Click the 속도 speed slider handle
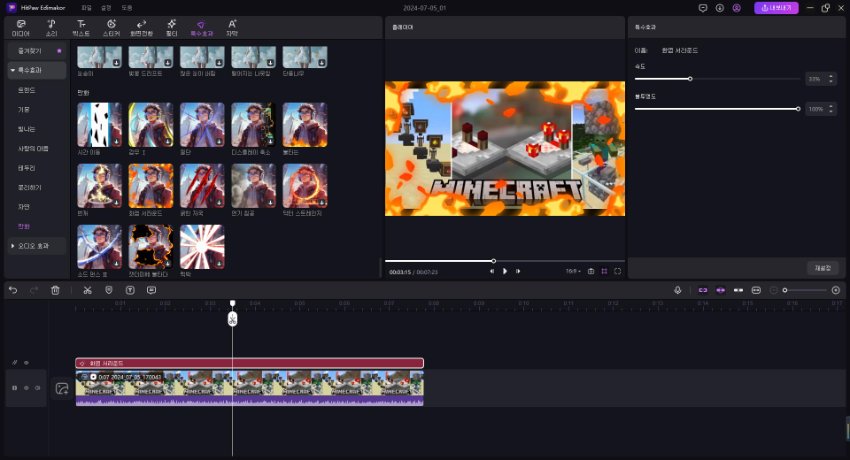850x460 pixels. (690, 78)
